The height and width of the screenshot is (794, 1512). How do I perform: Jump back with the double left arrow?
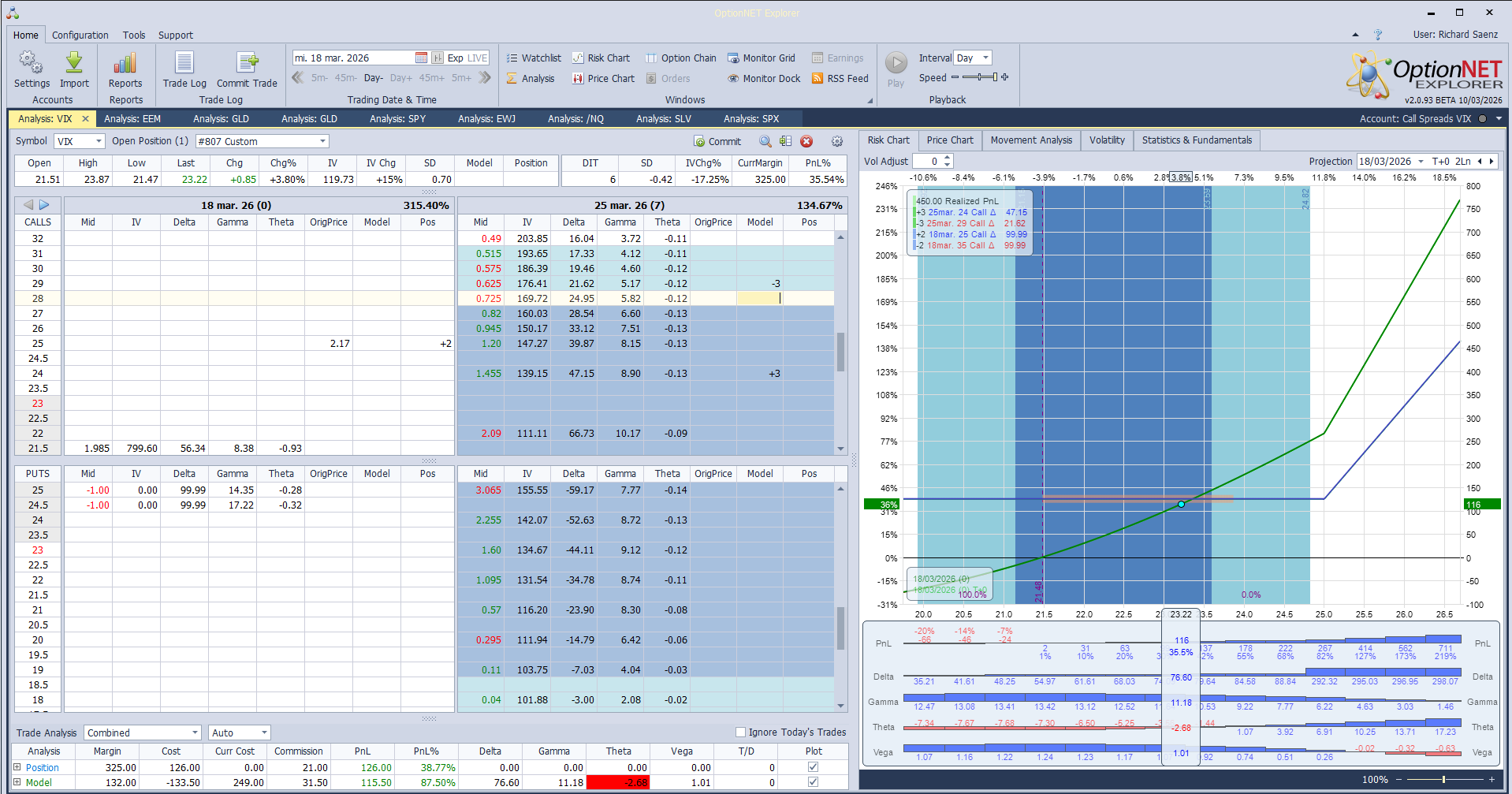297,77
